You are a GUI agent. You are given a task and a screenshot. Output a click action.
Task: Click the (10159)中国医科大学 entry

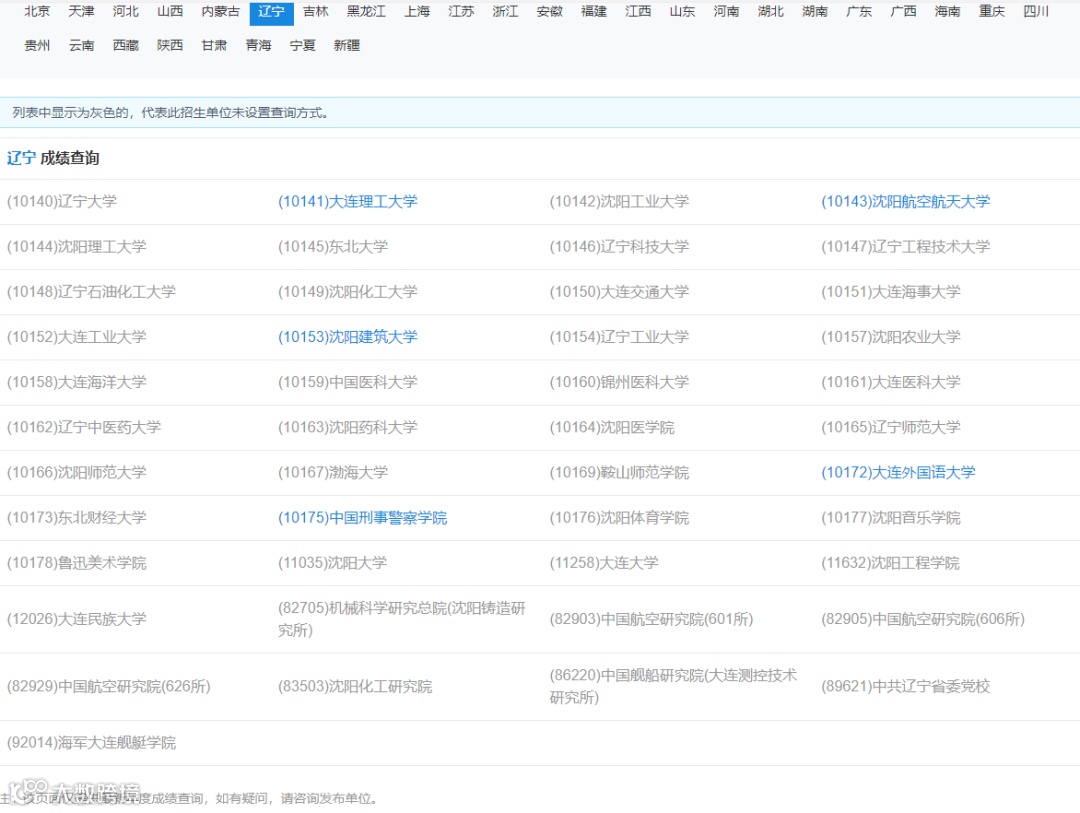click(348, 382)
